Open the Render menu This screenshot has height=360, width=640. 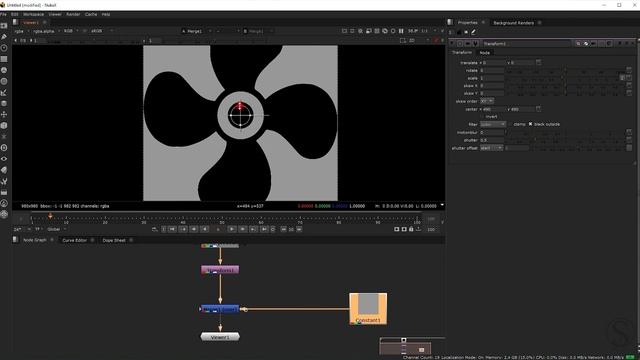pyautogui.click(x=73, y=14)
